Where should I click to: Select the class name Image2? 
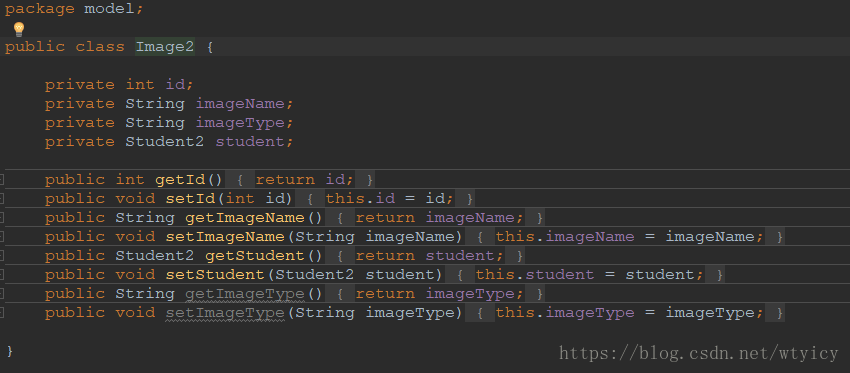point(165,47)
